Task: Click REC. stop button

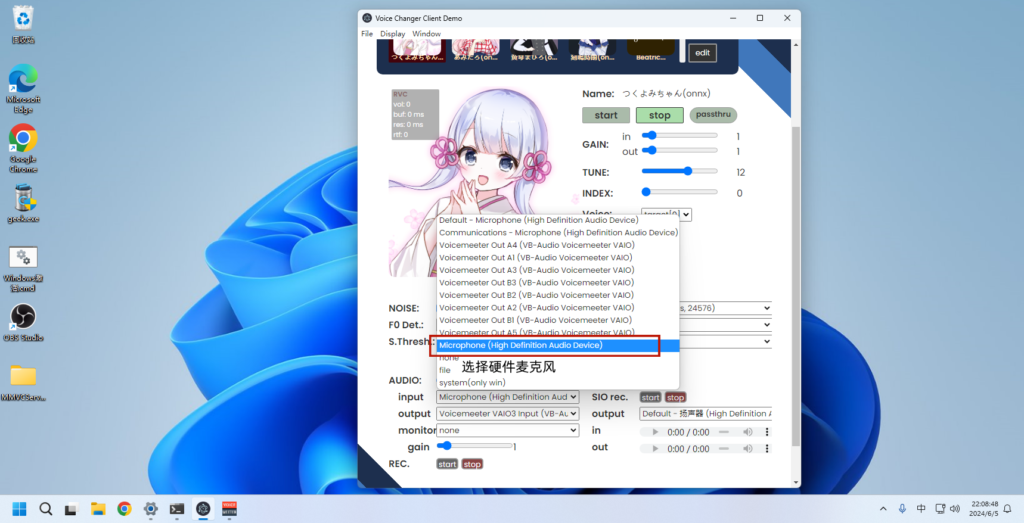Action: pyautogui.click(x=472, y=464)
